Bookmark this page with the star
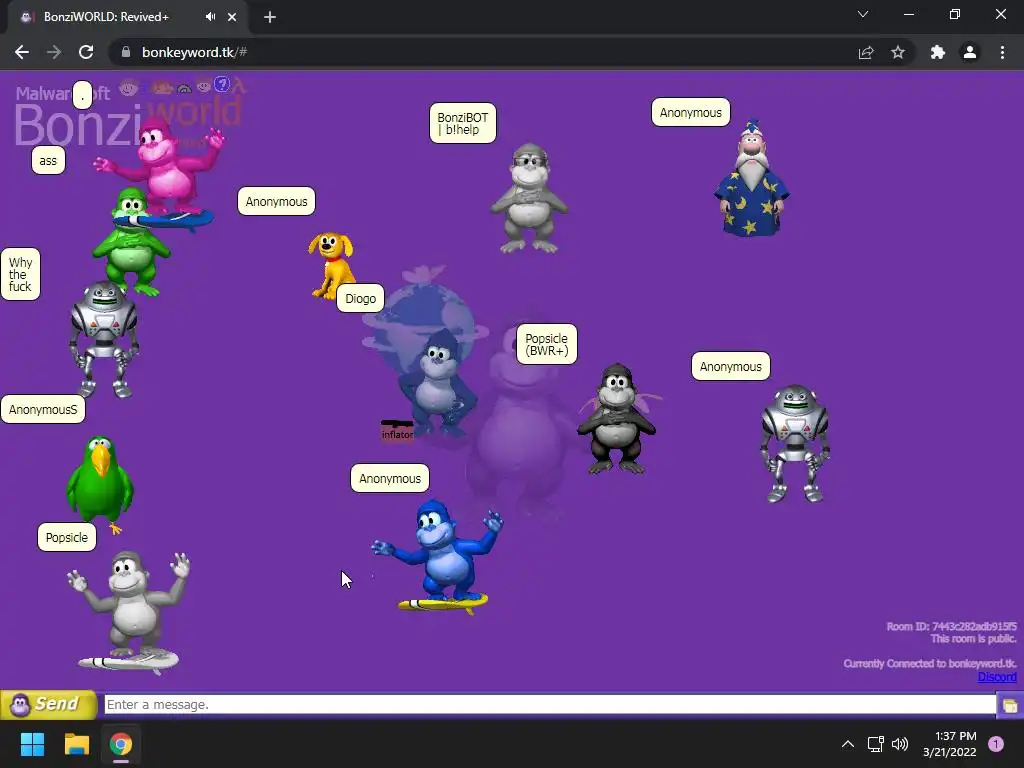The width and height of the screenshot is (1024, 768). coord(898,52)
